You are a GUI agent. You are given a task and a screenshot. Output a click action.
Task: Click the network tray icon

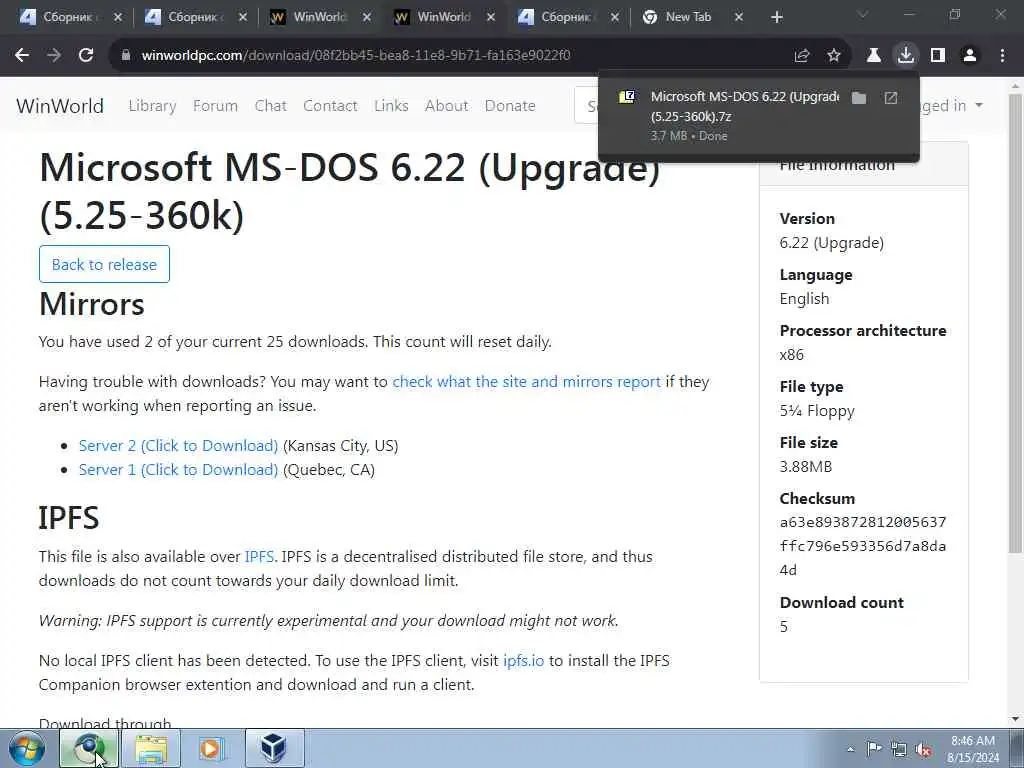[899, 749]
